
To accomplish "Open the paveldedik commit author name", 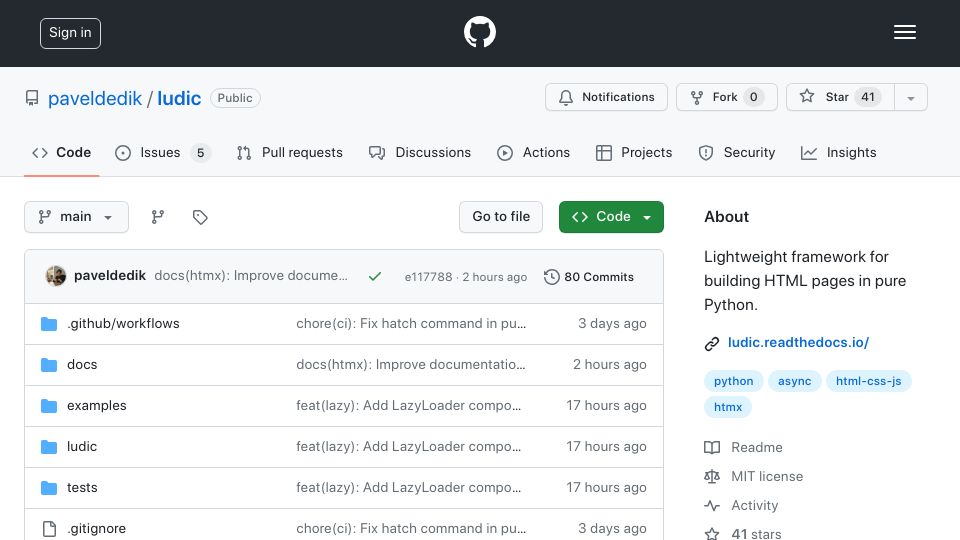I will (x=110, y=276).
